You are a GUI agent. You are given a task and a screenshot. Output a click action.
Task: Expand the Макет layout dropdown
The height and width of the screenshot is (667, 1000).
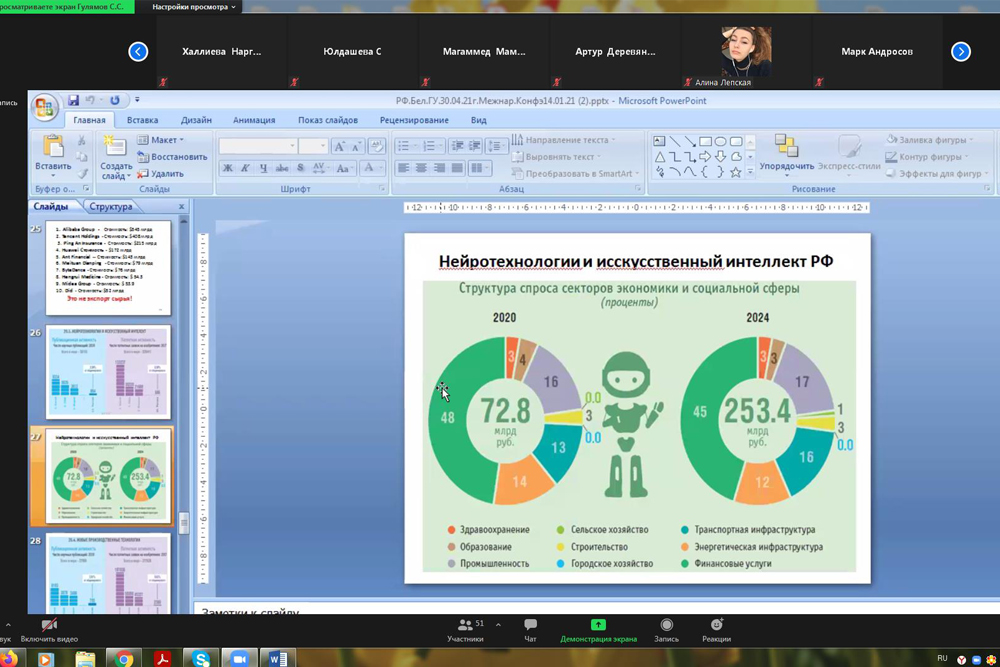click(x=165, y=140)
